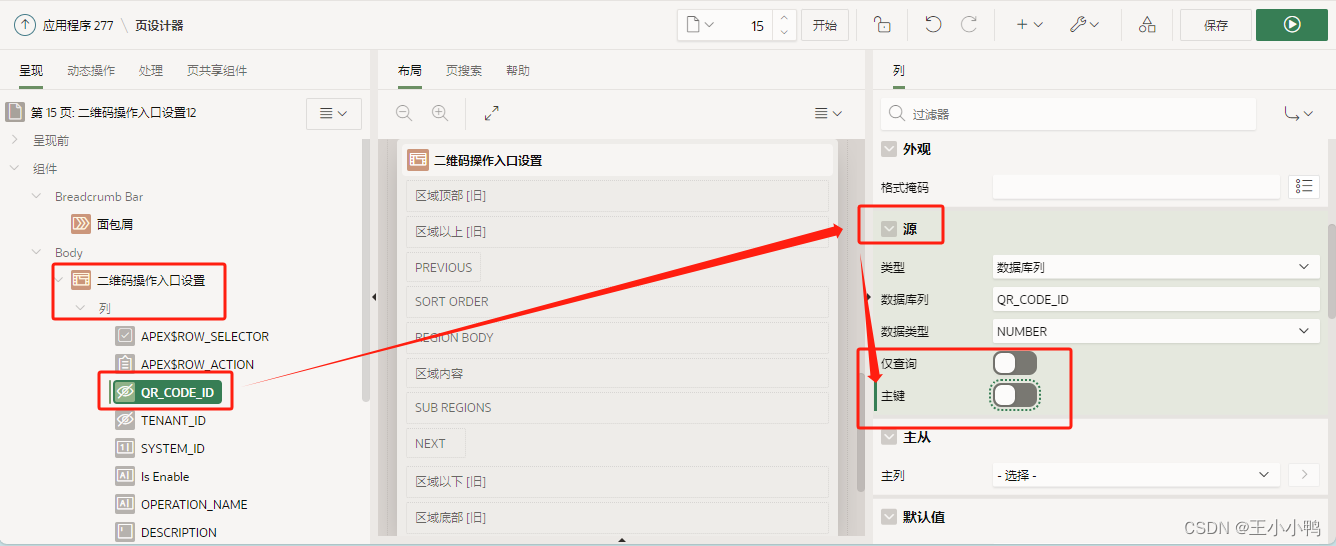Expand the 呈现前 tree node

[x=15, y=140]
